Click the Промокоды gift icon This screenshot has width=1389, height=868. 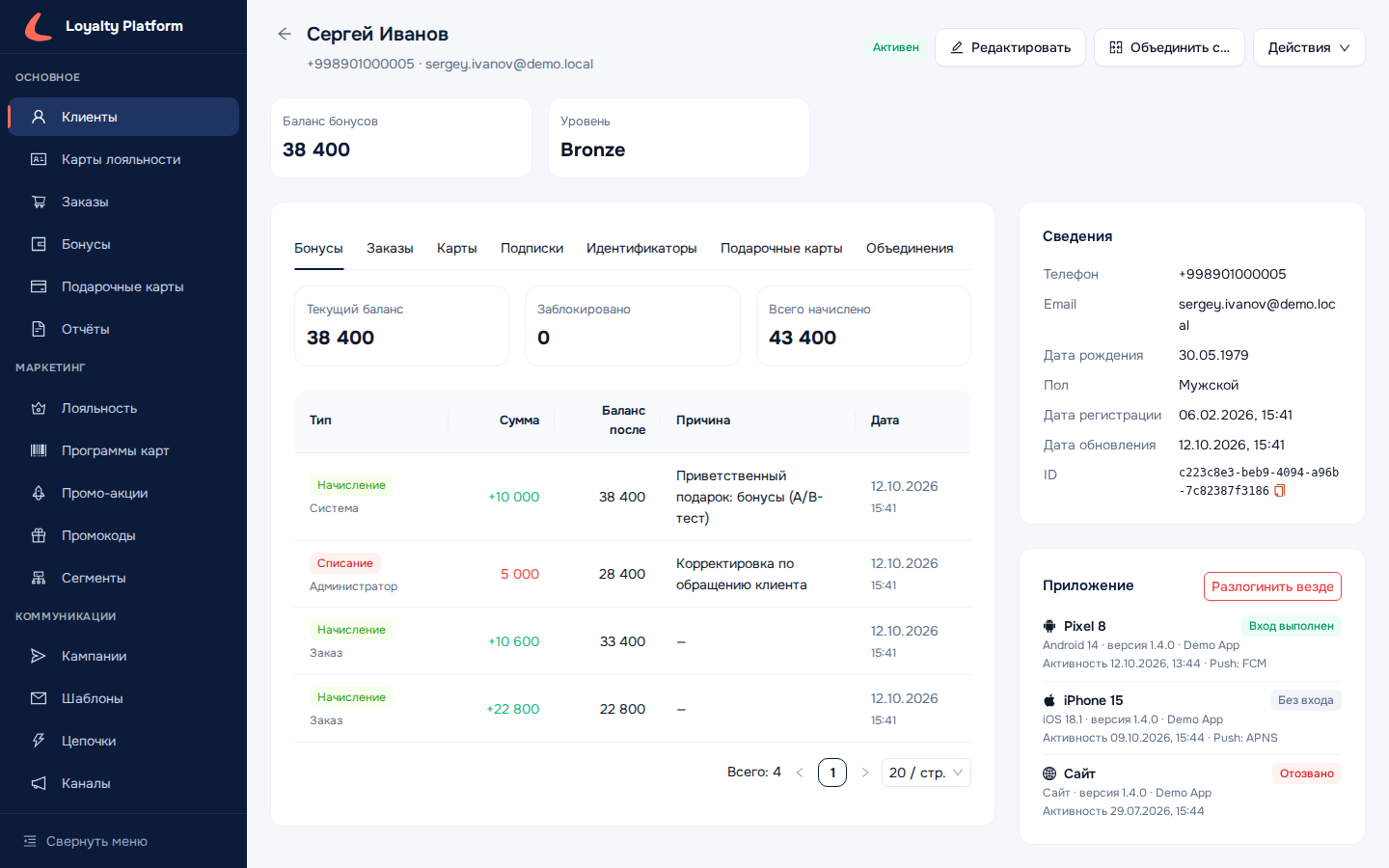[x=39, y=535]
